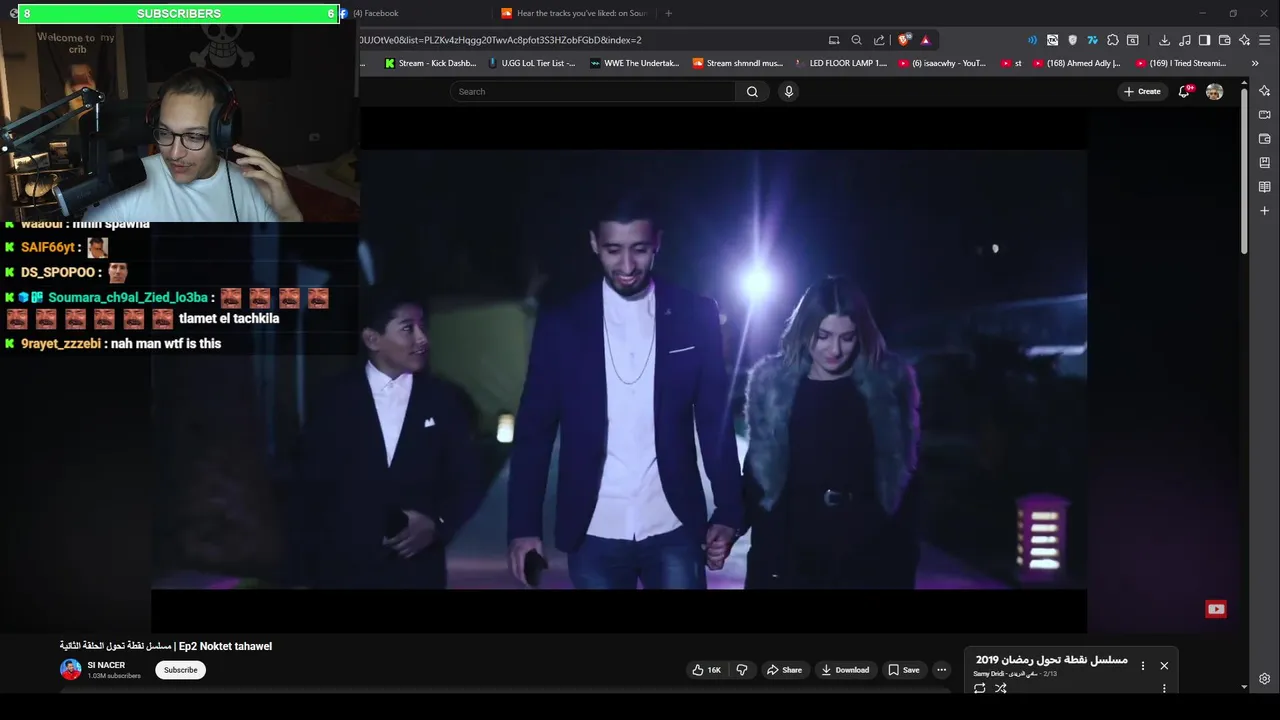Click the blue sound waves extension icon
The image size is (1280, 720).
pos(1032,40)
